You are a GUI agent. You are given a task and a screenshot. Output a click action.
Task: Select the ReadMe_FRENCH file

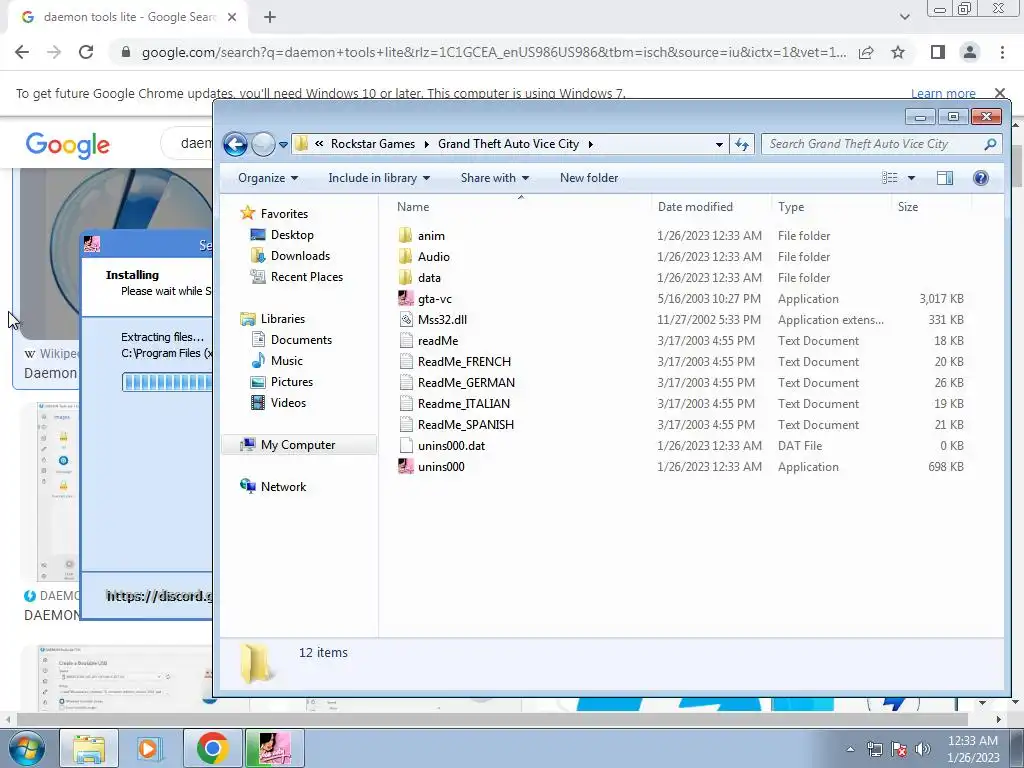pos(464,361)
